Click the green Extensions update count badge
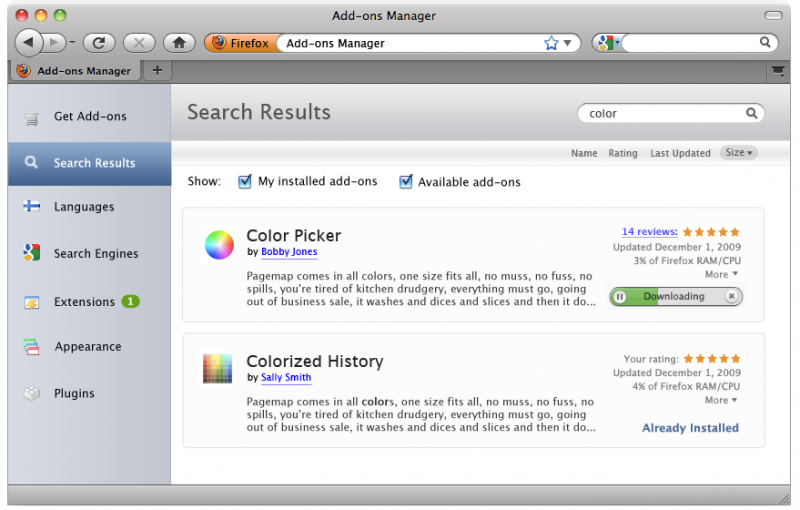Screen dimensions: 800x510 [131, 301]
